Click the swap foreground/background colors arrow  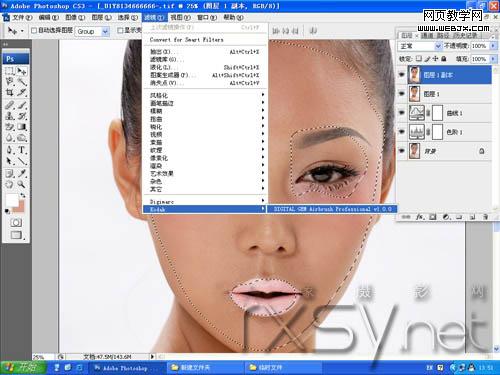click(23, 195)
